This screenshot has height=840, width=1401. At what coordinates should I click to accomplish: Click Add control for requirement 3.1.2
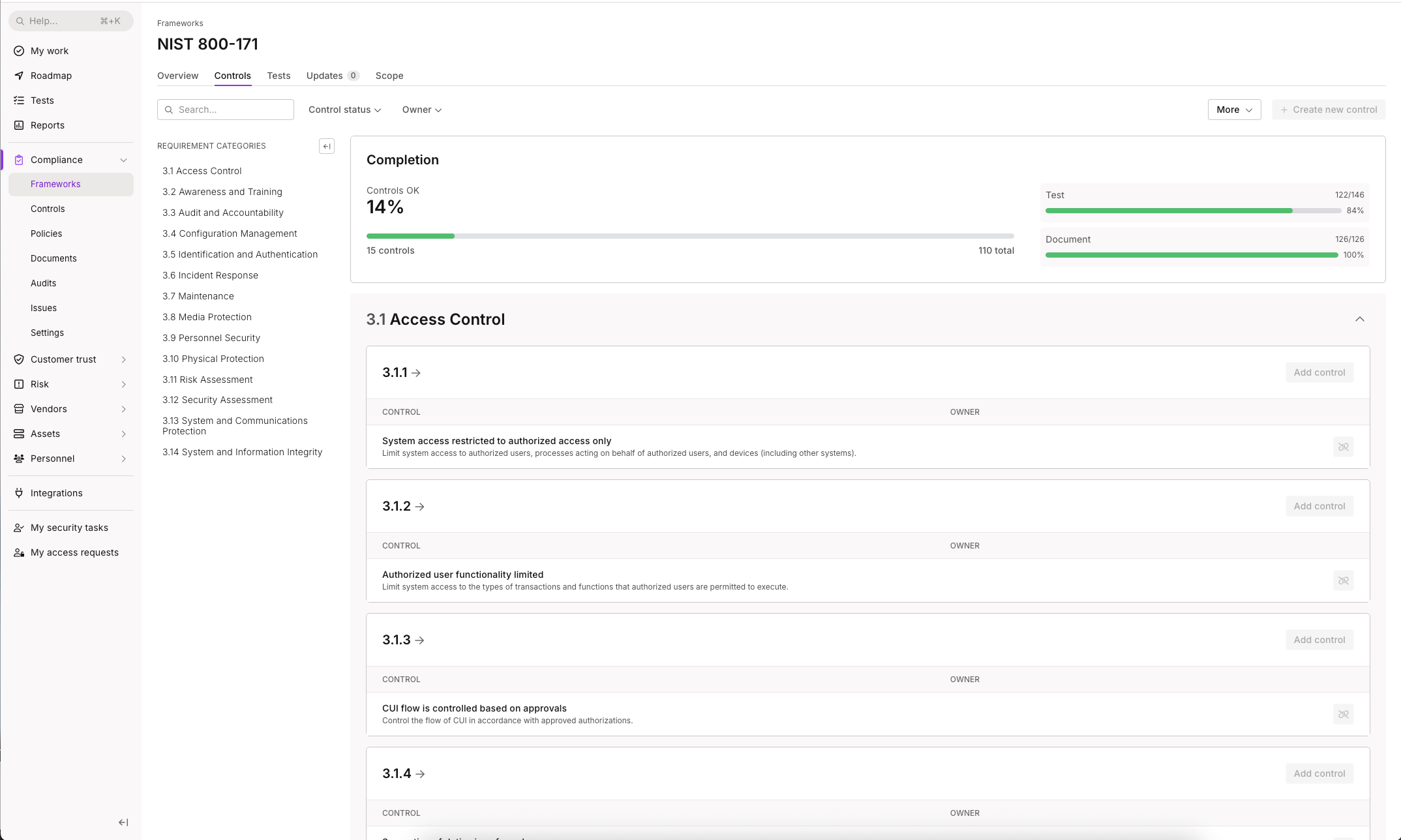coord(1319,506)
